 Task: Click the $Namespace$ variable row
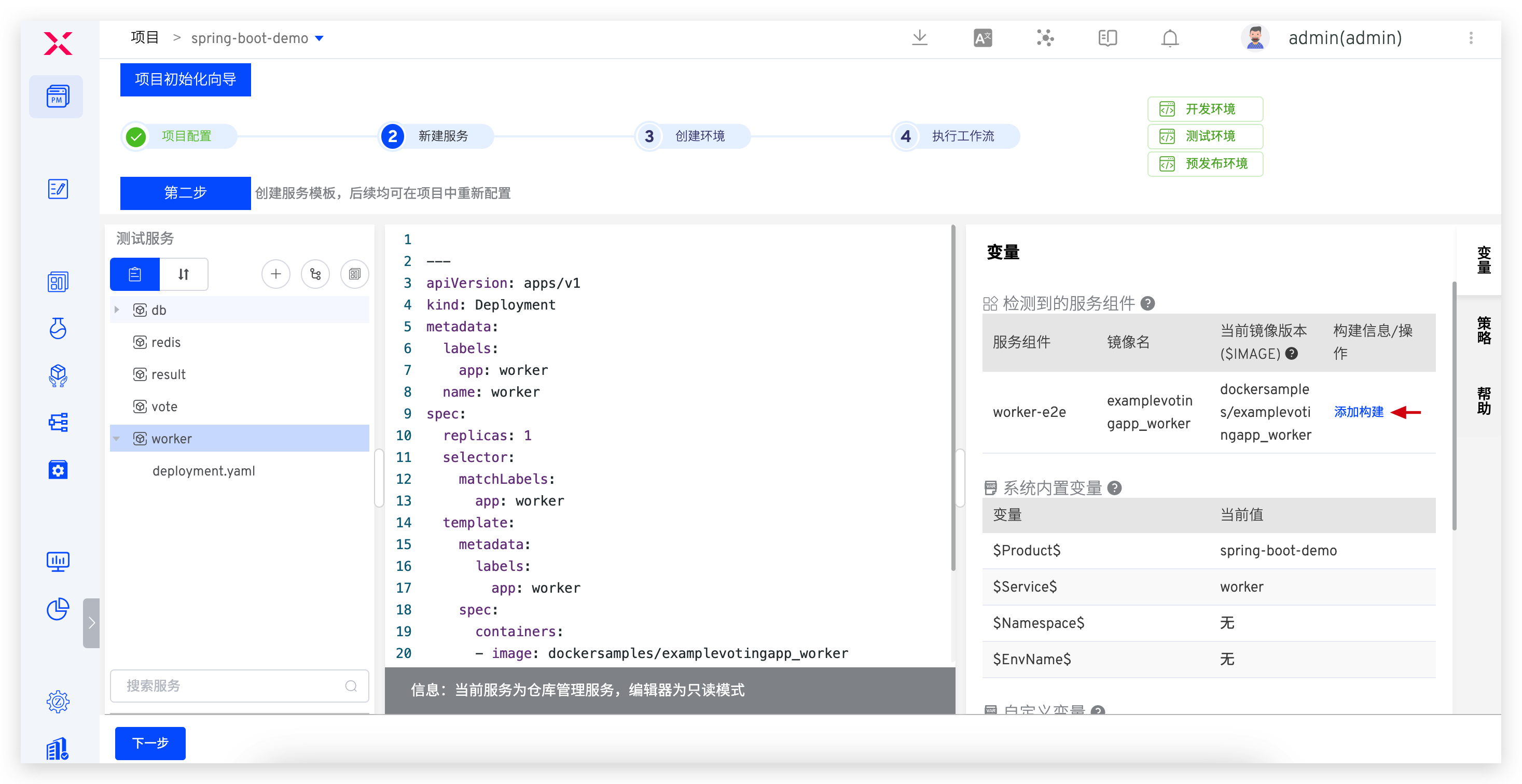tap(1208, 623)
